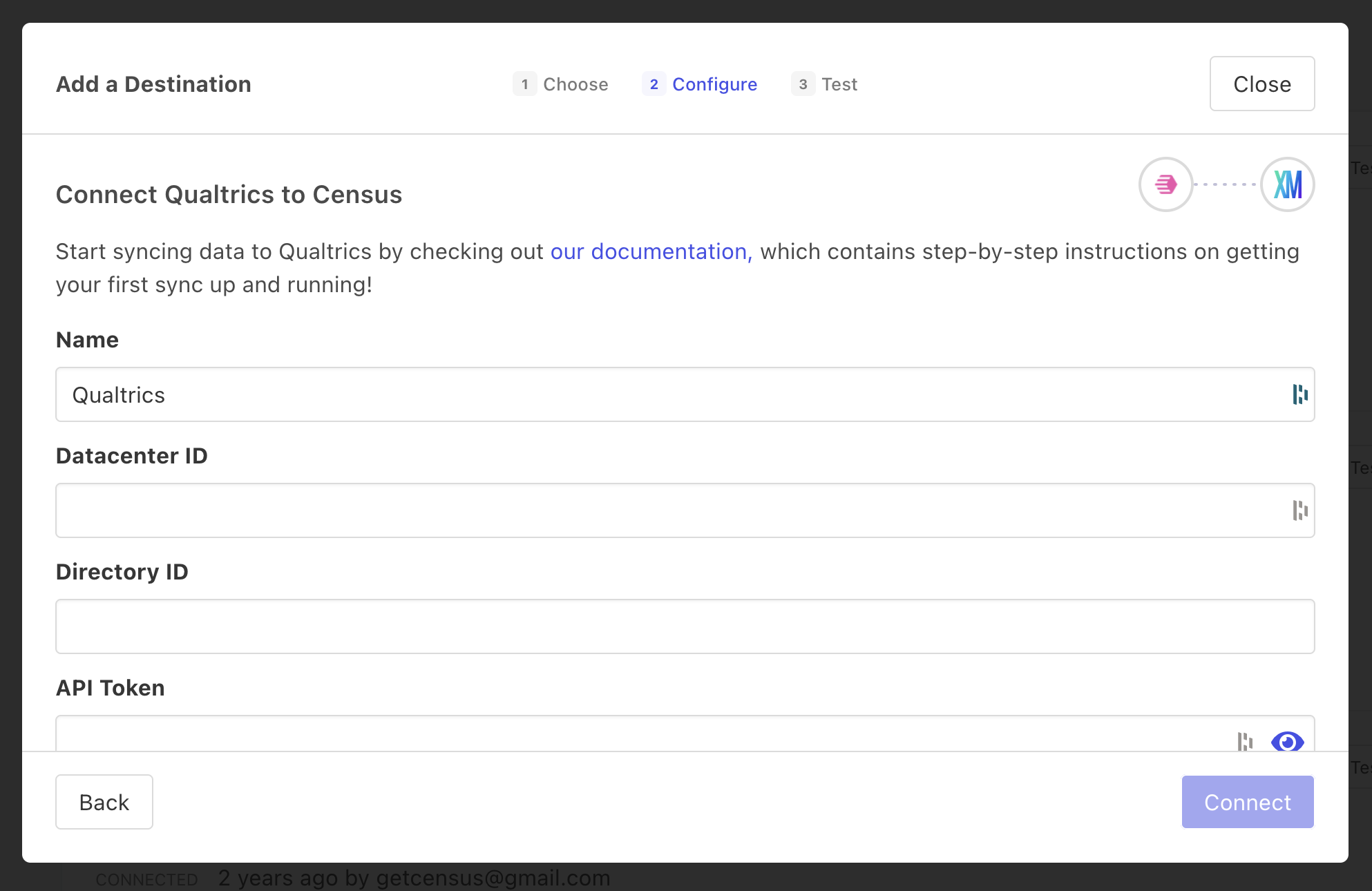Click step number 2 badge
This screenshot has width=1372, height=891.
coord(654,84)
